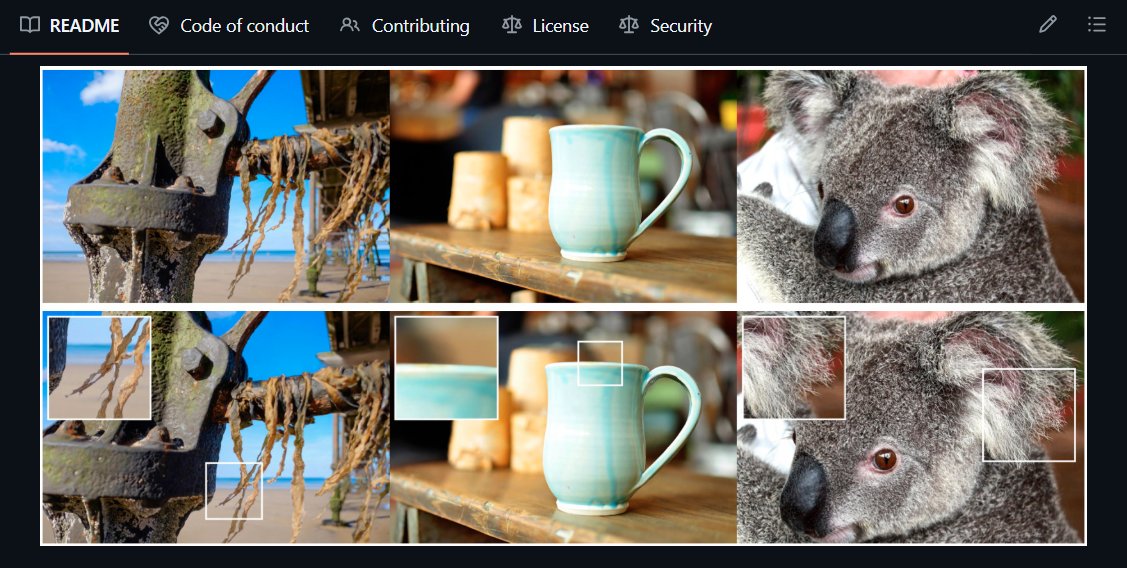Image resolution: width=1127 pixels, height=568 pixels.
Task: Click the top beach pier photo
Action: (x=216, y=186)
